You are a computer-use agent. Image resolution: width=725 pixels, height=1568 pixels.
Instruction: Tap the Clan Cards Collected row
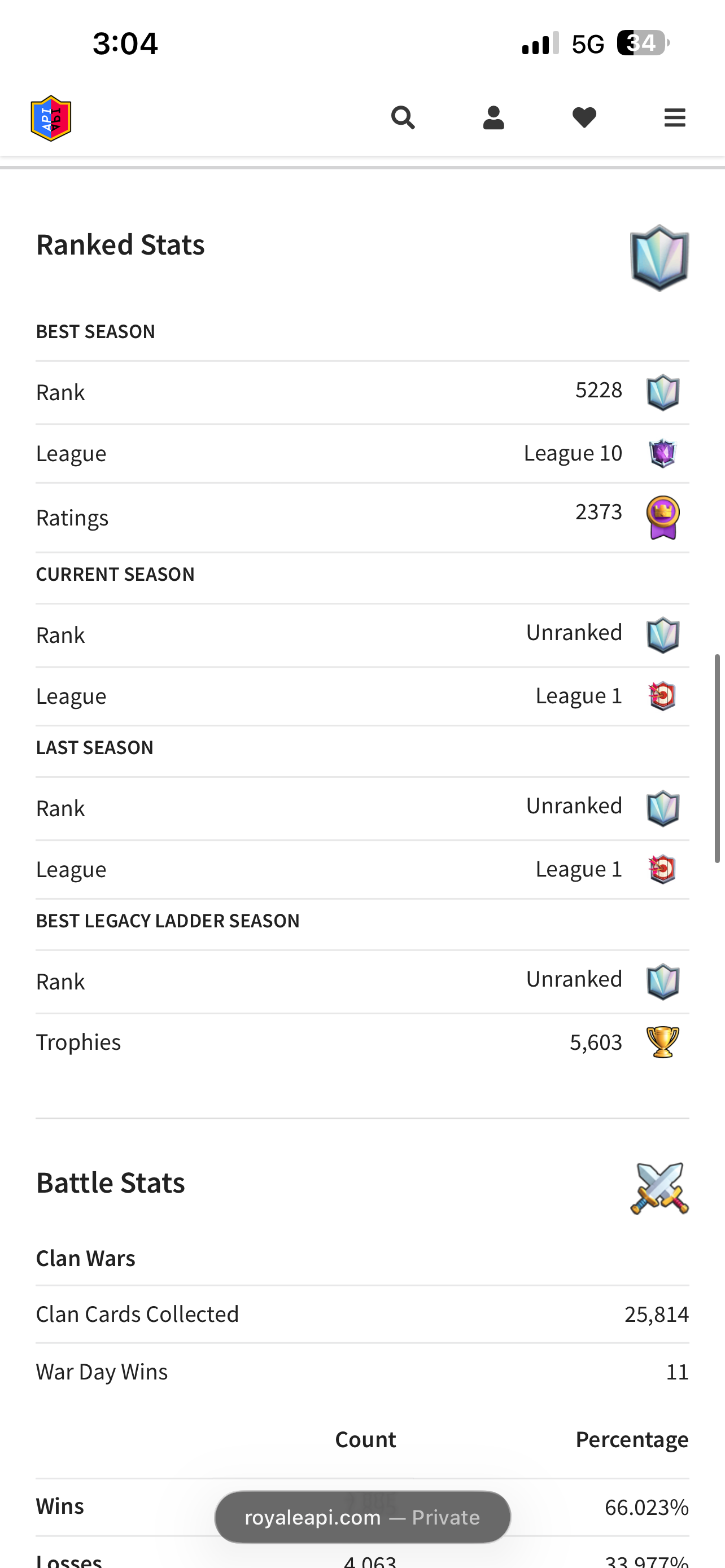[x=362, y=1314]
